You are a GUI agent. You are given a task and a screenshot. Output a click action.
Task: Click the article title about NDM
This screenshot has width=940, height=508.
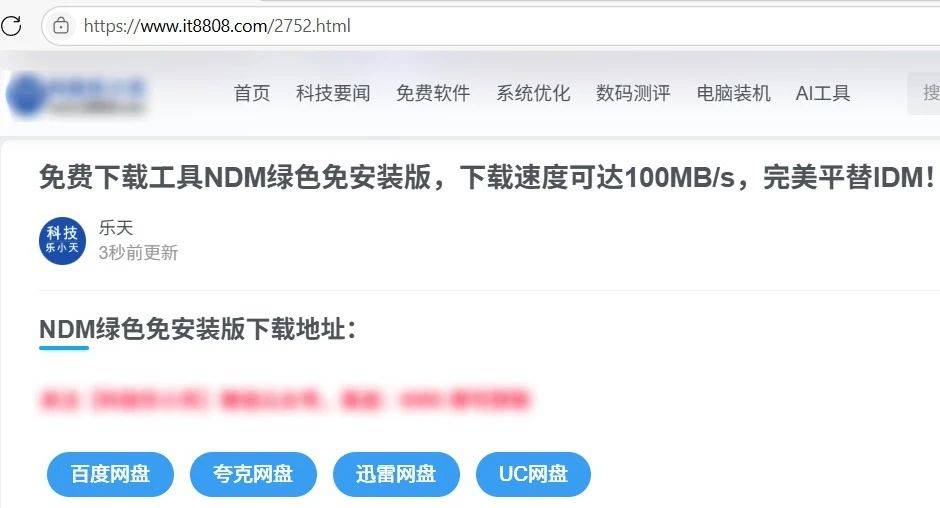pos(487,178)
